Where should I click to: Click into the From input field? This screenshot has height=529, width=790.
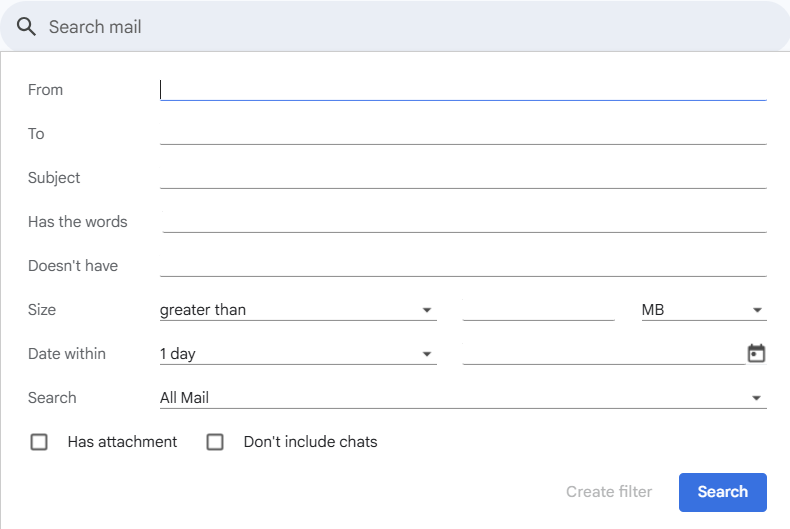[463, 90]
